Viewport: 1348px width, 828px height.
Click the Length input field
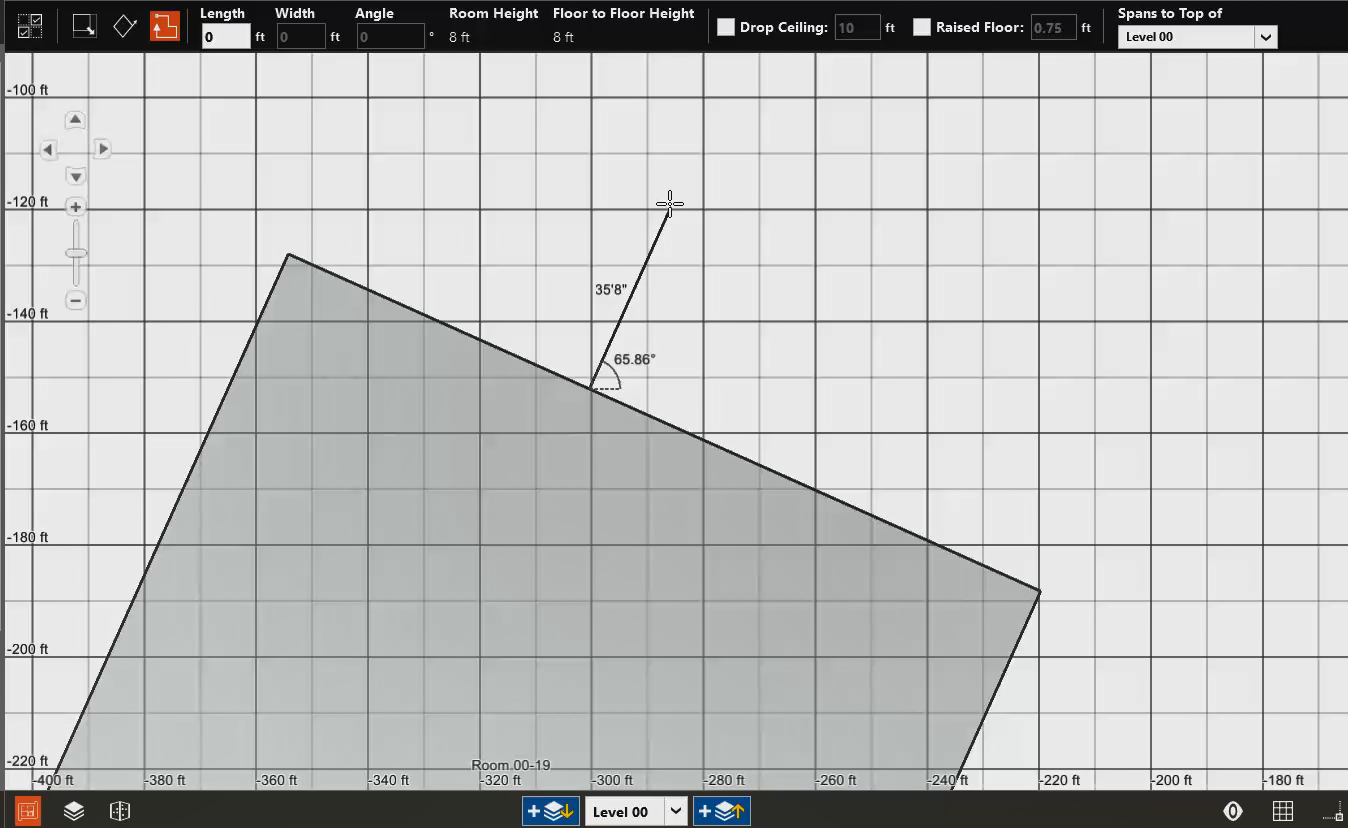click(x=225, y=37)
